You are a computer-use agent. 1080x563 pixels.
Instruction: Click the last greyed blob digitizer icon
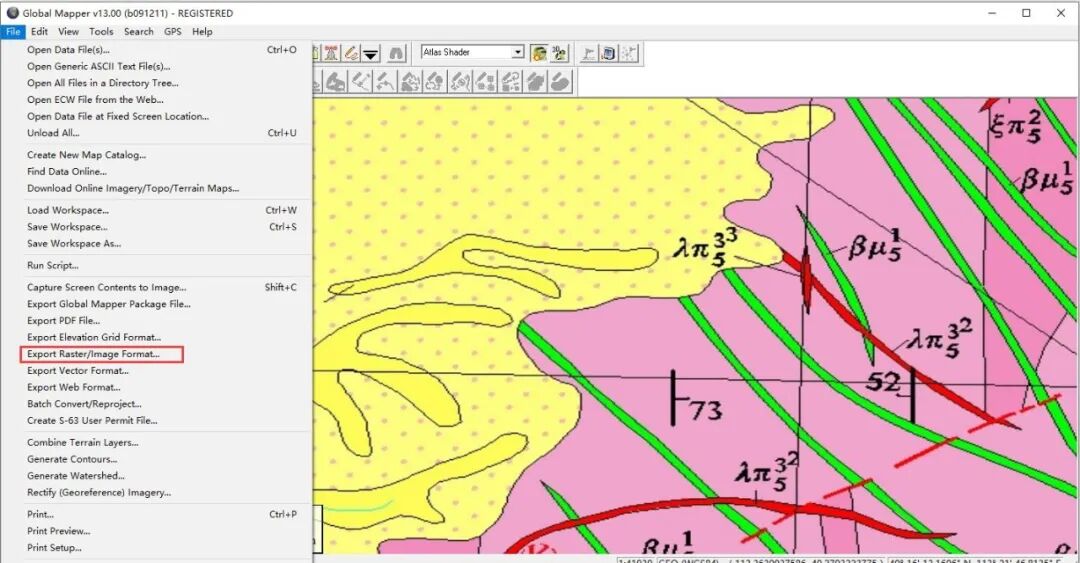click(x=561, y=82)
